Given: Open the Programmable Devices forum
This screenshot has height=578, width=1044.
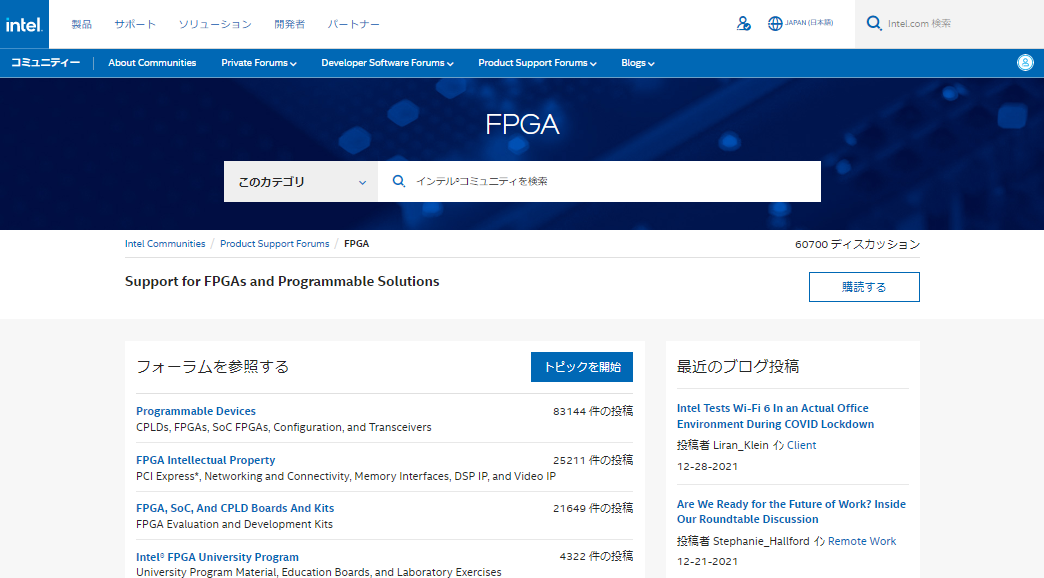Looking at the screenshot, I should coord(196,411).
